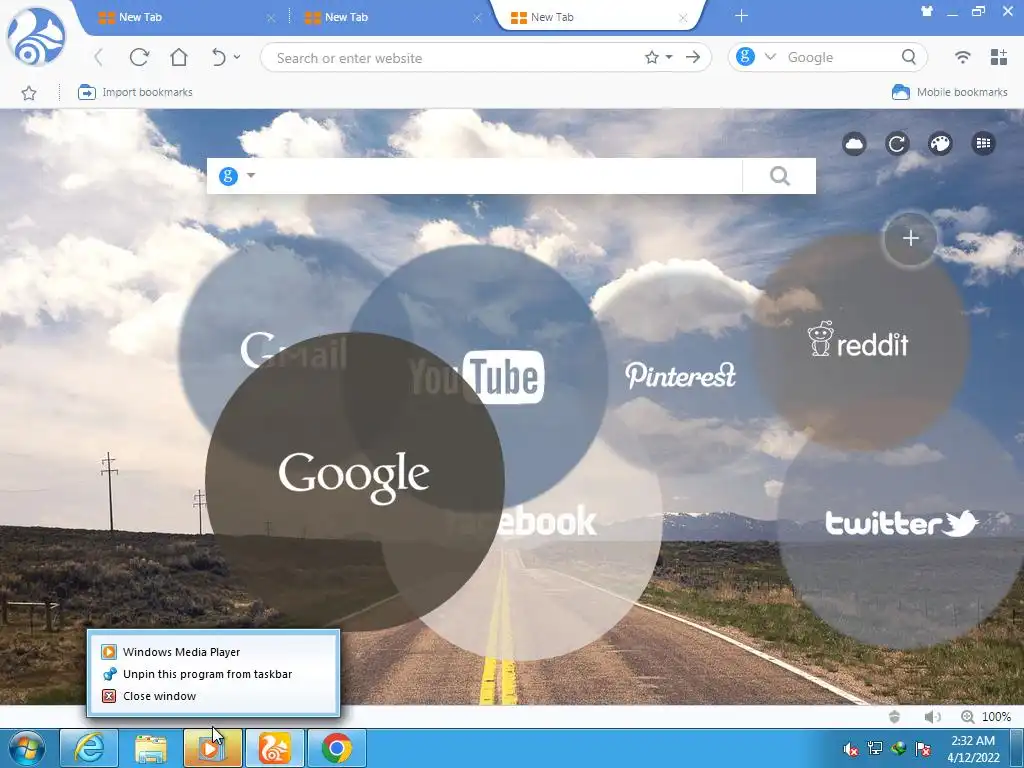Click the page search magnifier button
The height and width of the screenshot is (768, 1024).
pos(779,176)
